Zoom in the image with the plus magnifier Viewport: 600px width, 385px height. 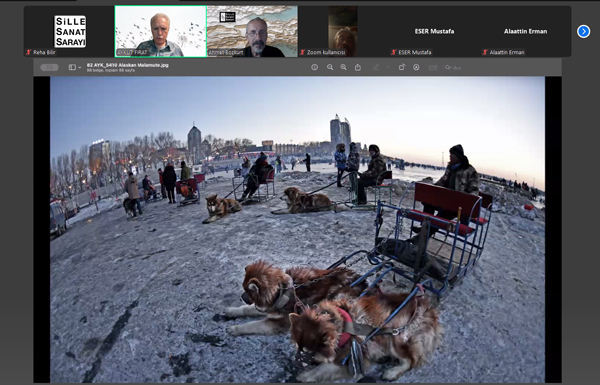[344, 67]
